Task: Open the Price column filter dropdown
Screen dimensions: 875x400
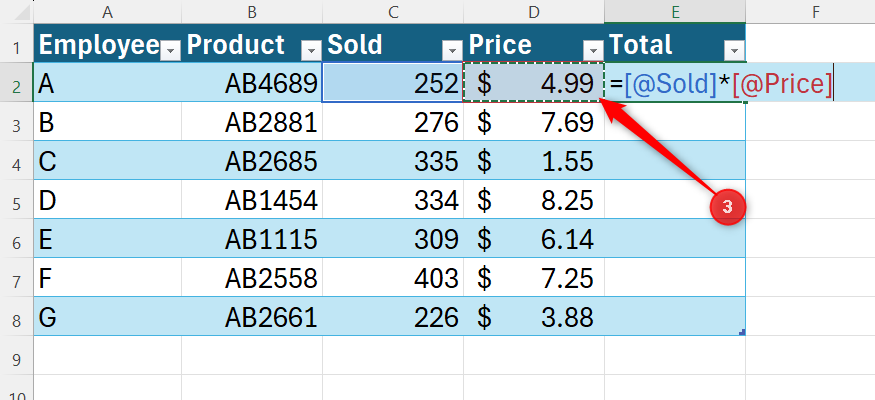Action: click(593, 51)
